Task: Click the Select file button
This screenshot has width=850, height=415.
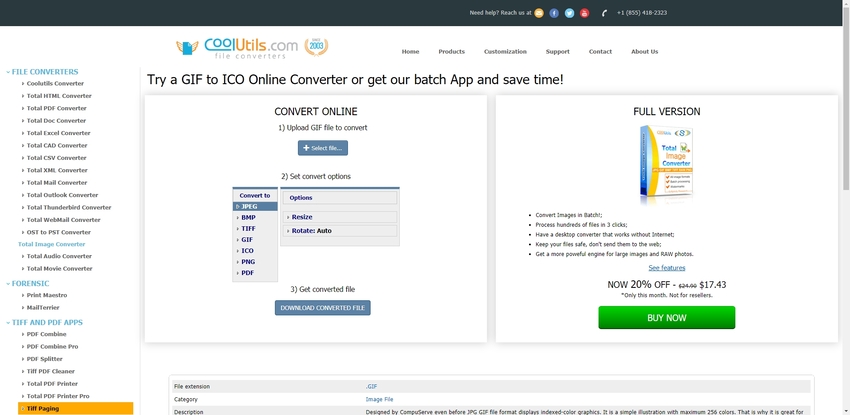Action: [322, 148]
